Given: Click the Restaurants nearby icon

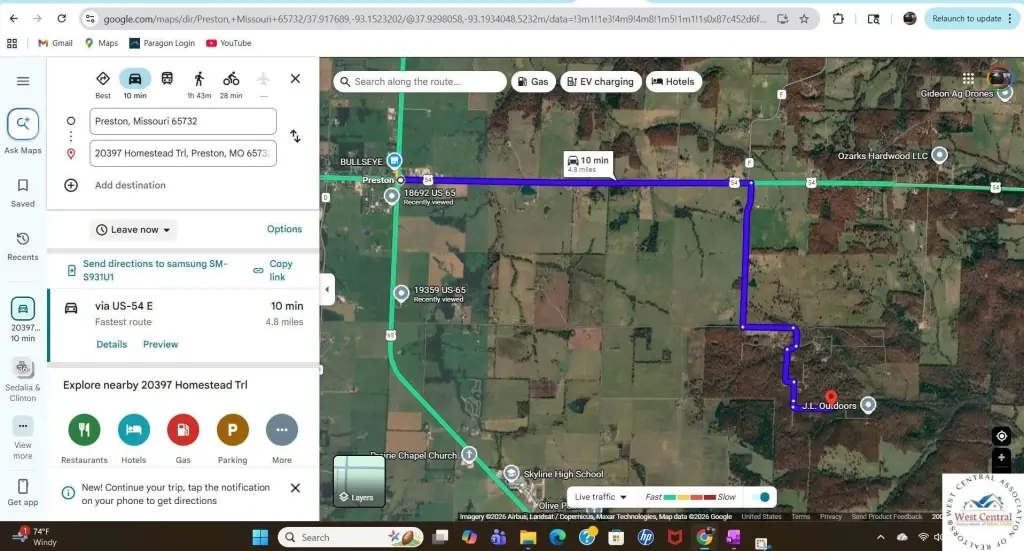Looking at the screenshot, I should 84,430.
